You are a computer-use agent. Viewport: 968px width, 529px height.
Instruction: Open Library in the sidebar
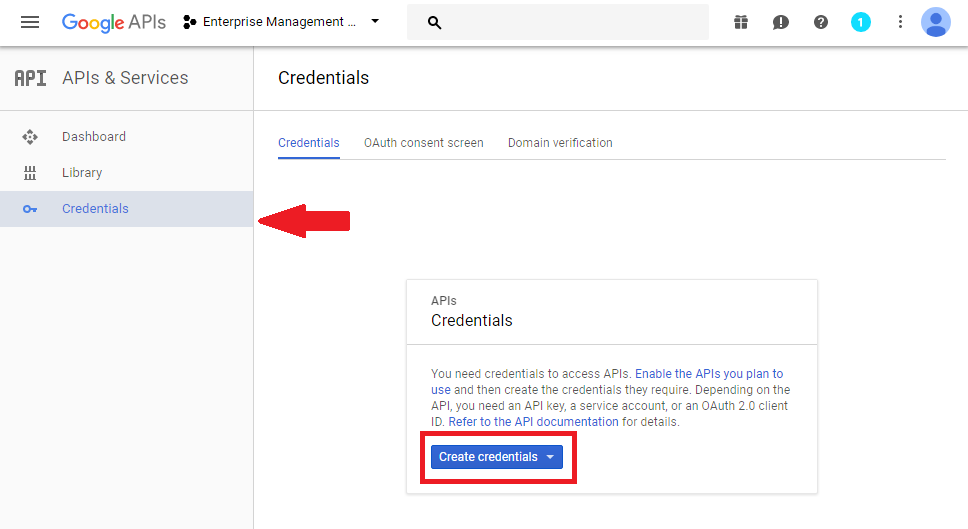pyautogui.click(x=82, y=173)
